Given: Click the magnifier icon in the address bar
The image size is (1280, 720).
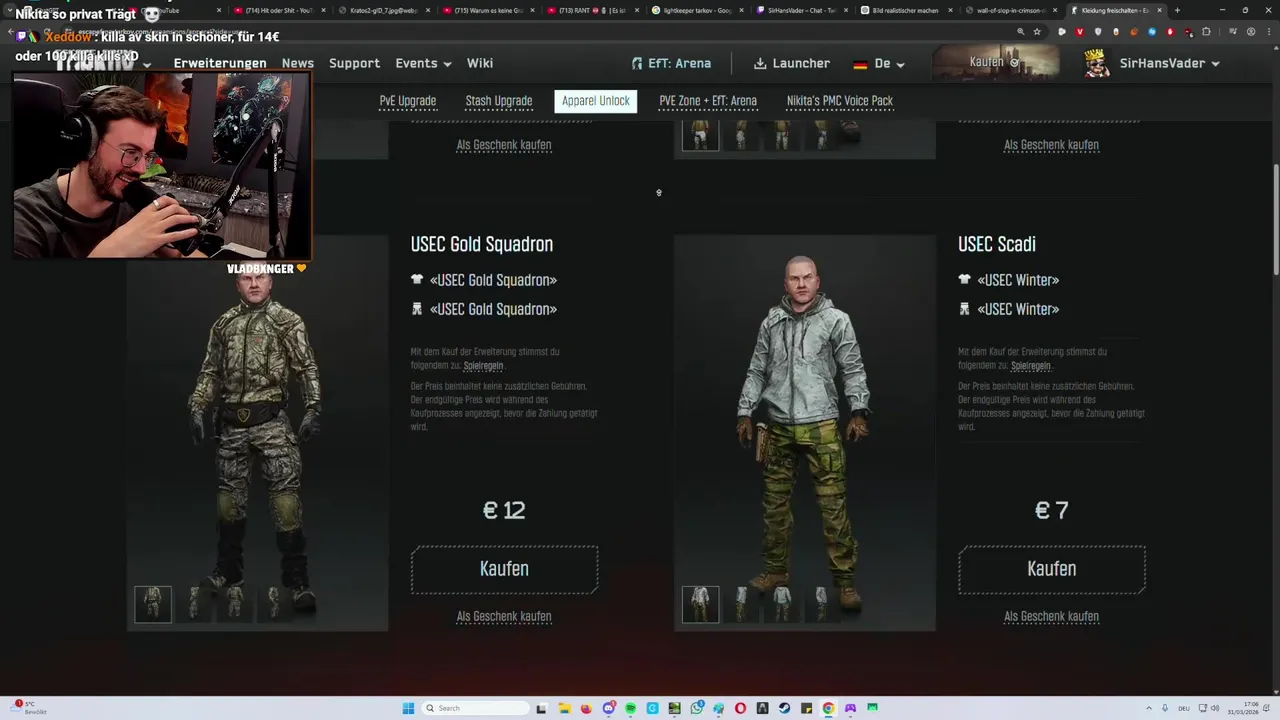Looking at the screenshot, I should pyautogui.click(x=1020, y=32).
